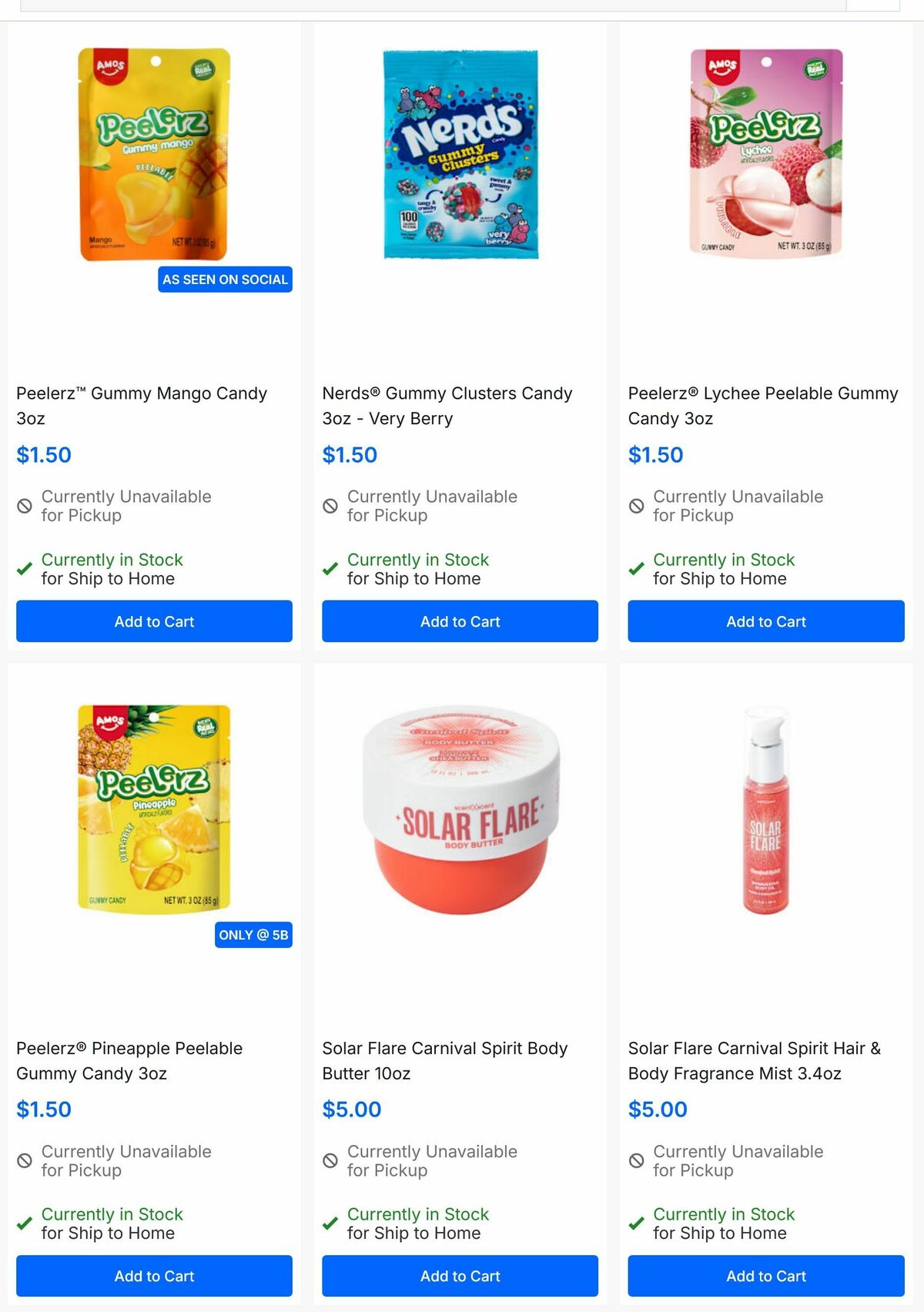Click the AS SEEN ON SOCIAL badge
Viewport: 924px width, 1312px height.
click(225, 279)
